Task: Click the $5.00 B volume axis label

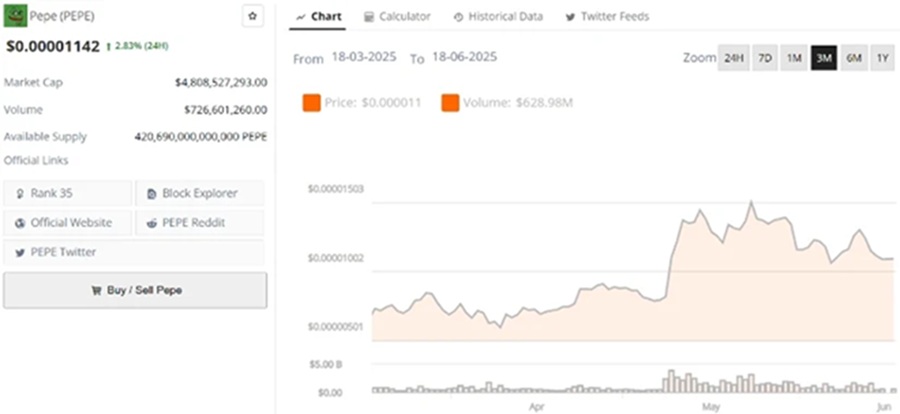Action: pyautogui.click(x=325, y=365)
